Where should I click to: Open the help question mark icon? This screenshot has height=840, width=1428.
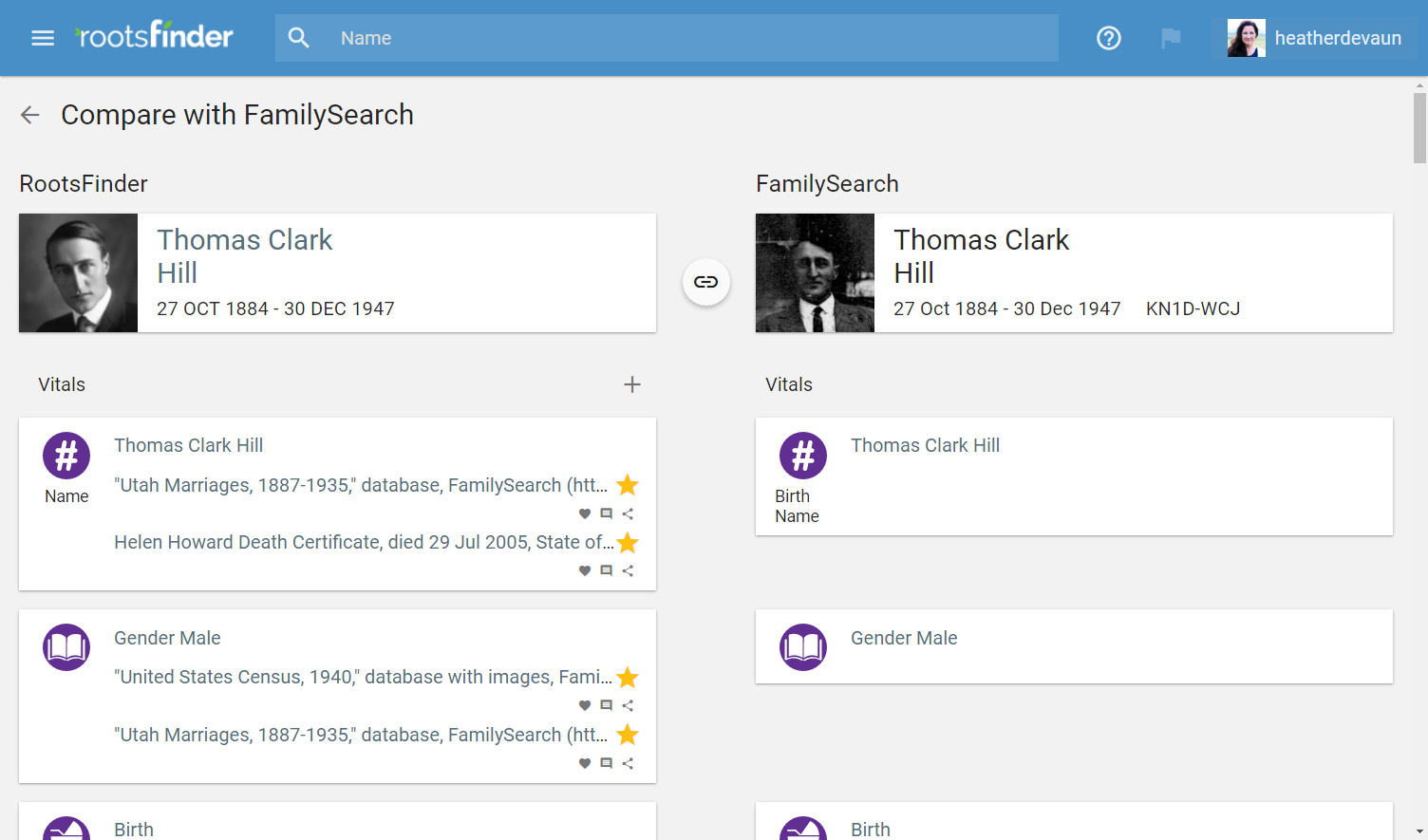point(1108,38)
